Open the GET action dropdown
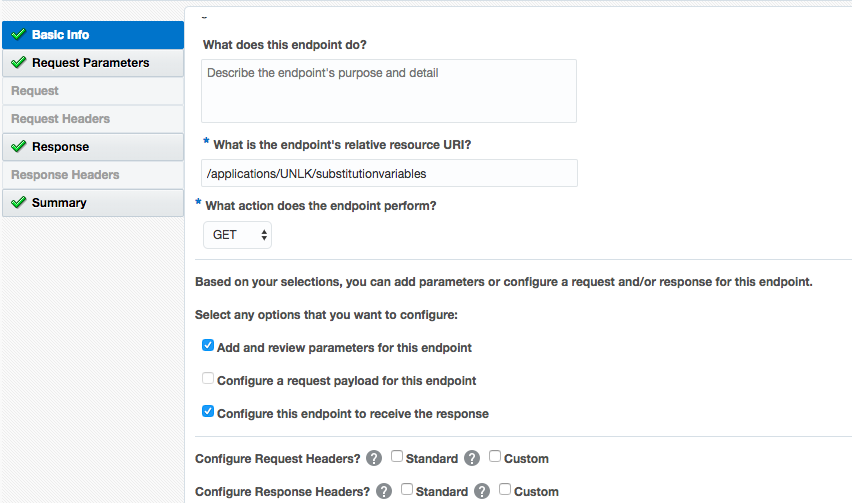Screen dimensions: 852x503 click(x=236, y=235)
